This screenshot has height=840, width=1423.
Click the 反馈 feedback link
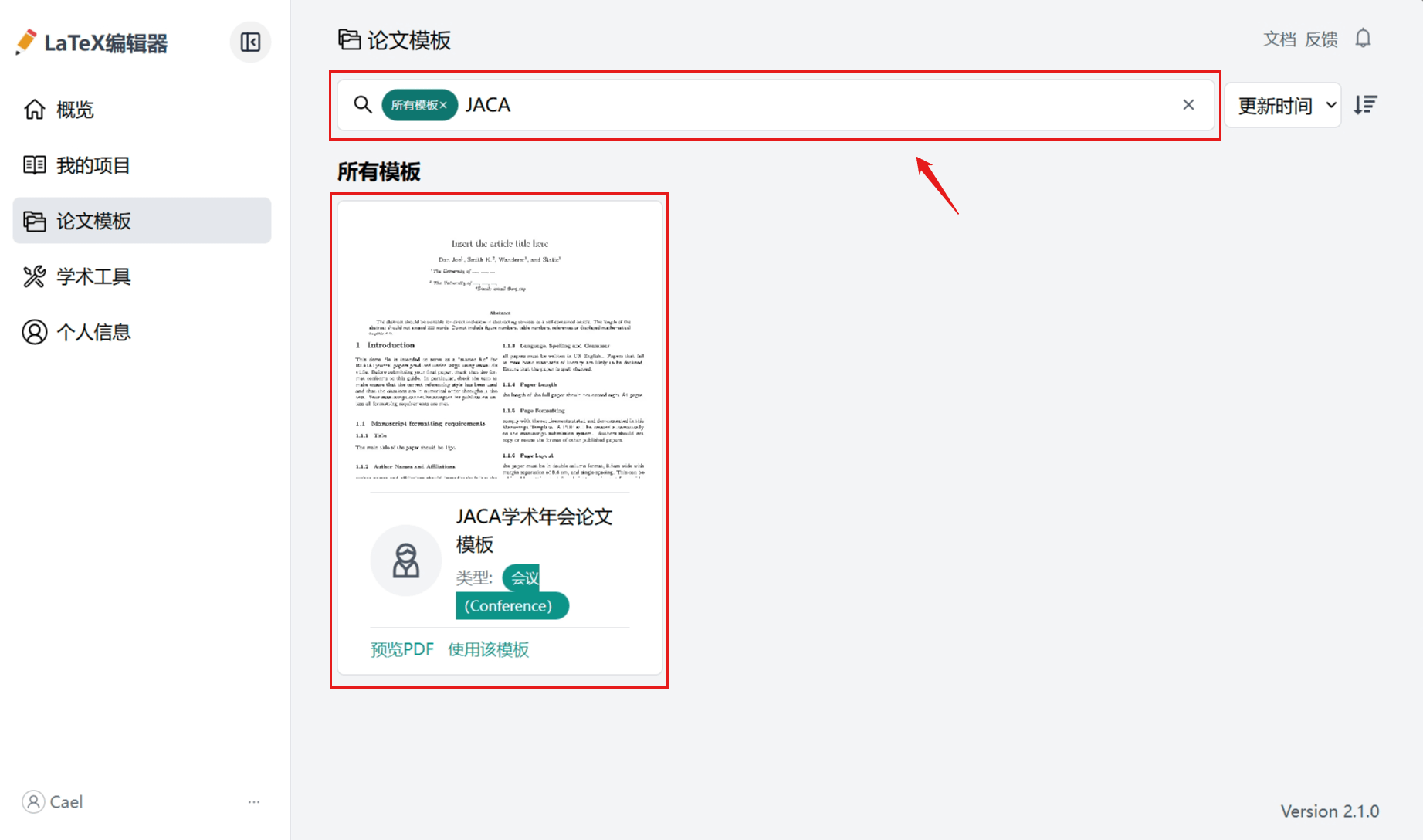(x=1322, y=38)
